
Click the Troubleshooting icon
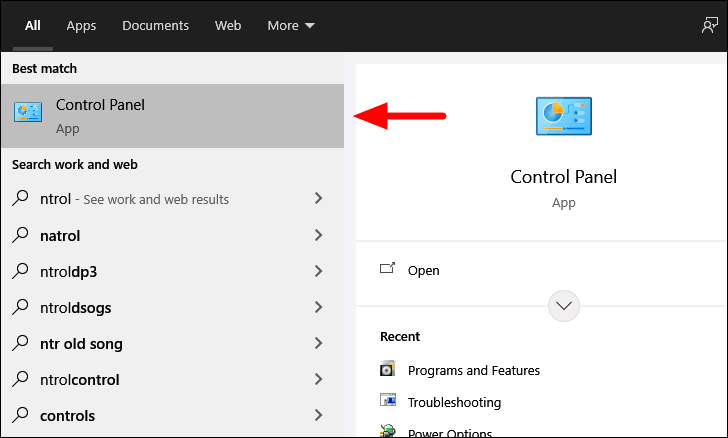[x=387, y=400]
